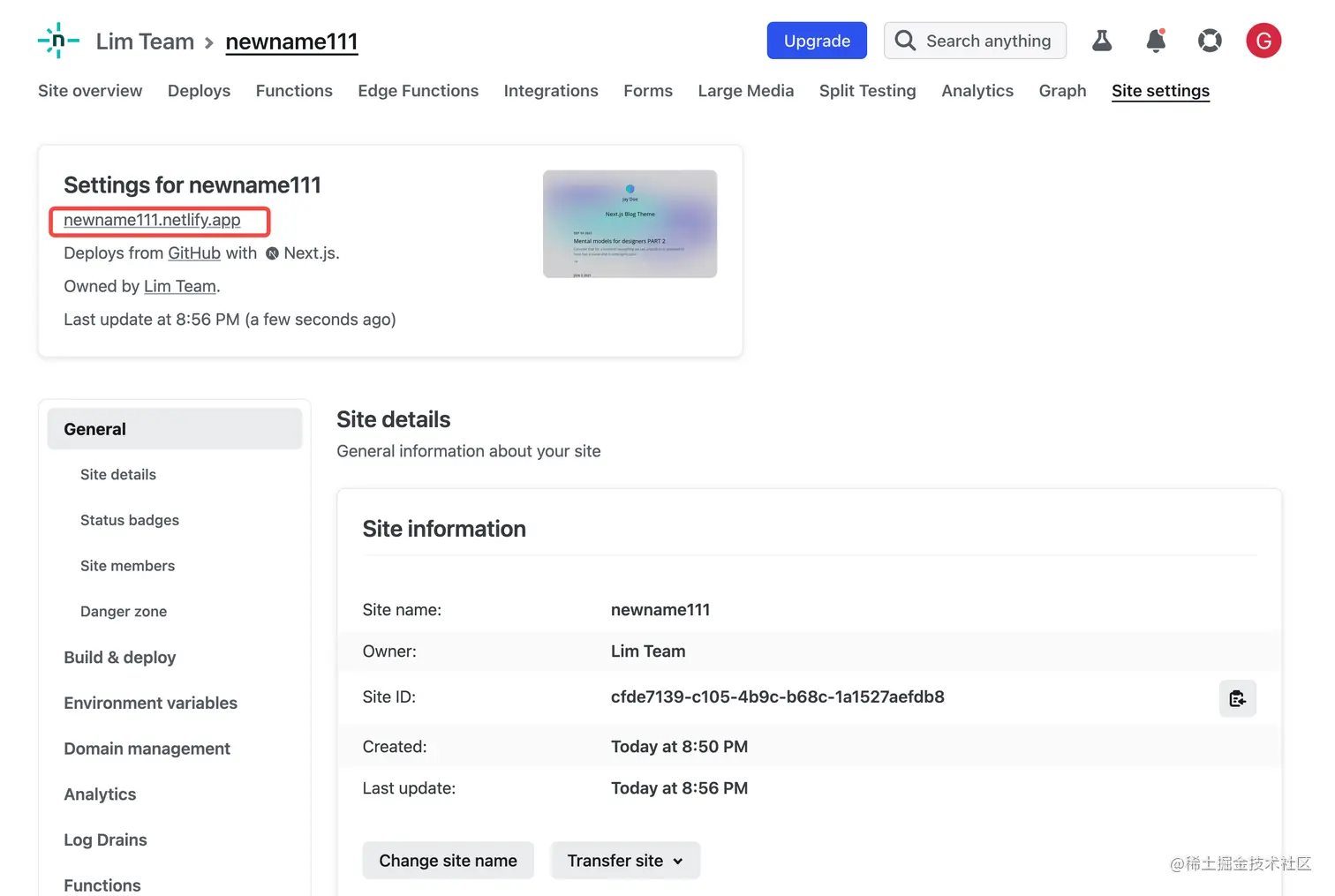Select Danger zone sidebar item
This screenshot has height=896, width=1335.
(x=124, y=612)
